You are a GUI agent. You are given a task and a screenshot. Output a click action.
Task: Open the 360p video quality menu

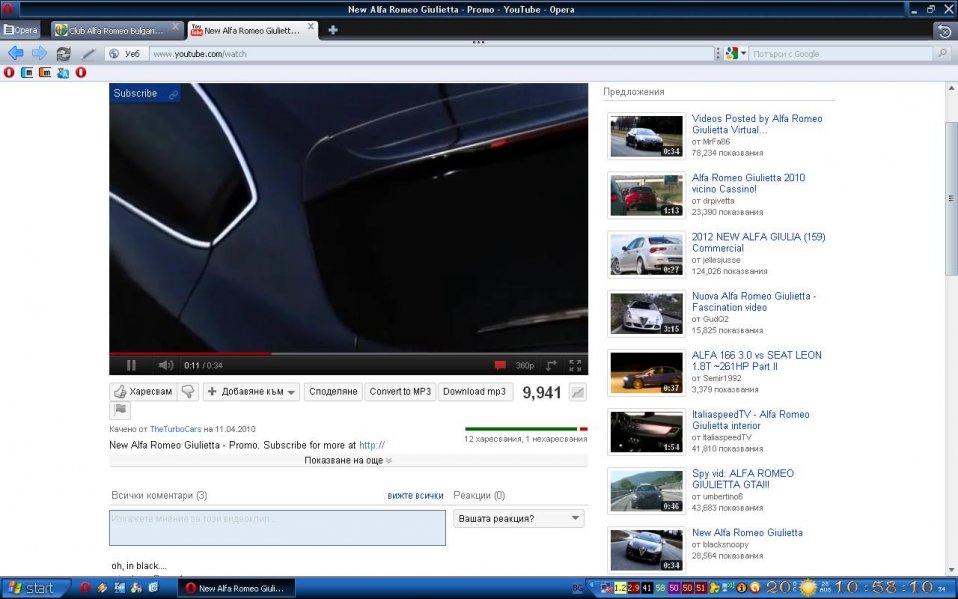pyautogui.click(x=525, y=366)
